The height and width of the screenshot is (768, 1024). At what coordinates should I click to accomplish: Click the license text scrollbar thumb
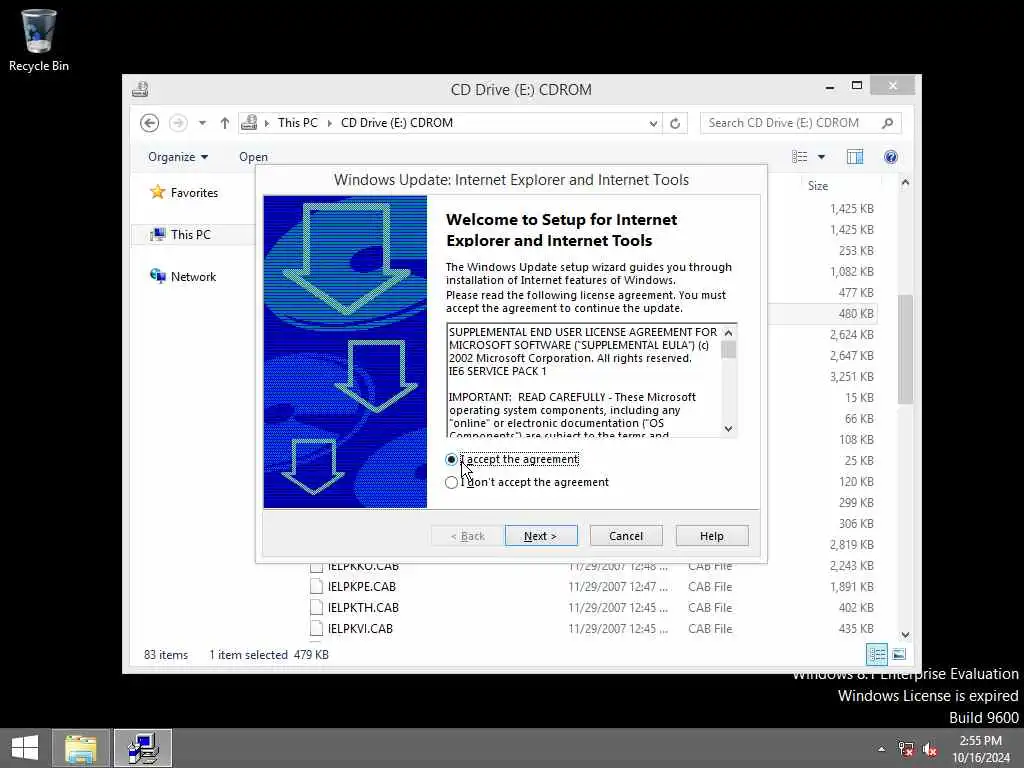(x=728, y=349)
